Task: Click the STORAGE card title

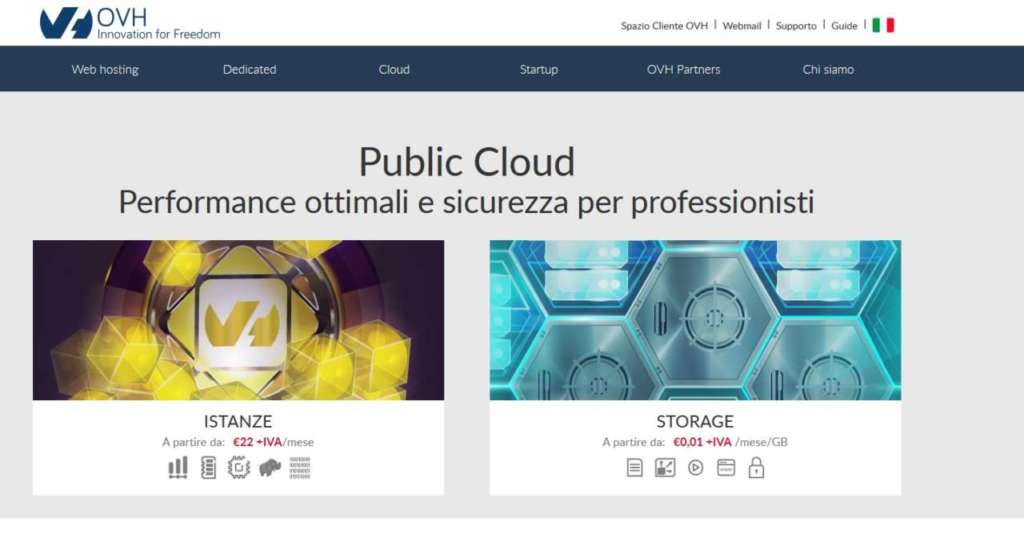Action: (695, 422)
